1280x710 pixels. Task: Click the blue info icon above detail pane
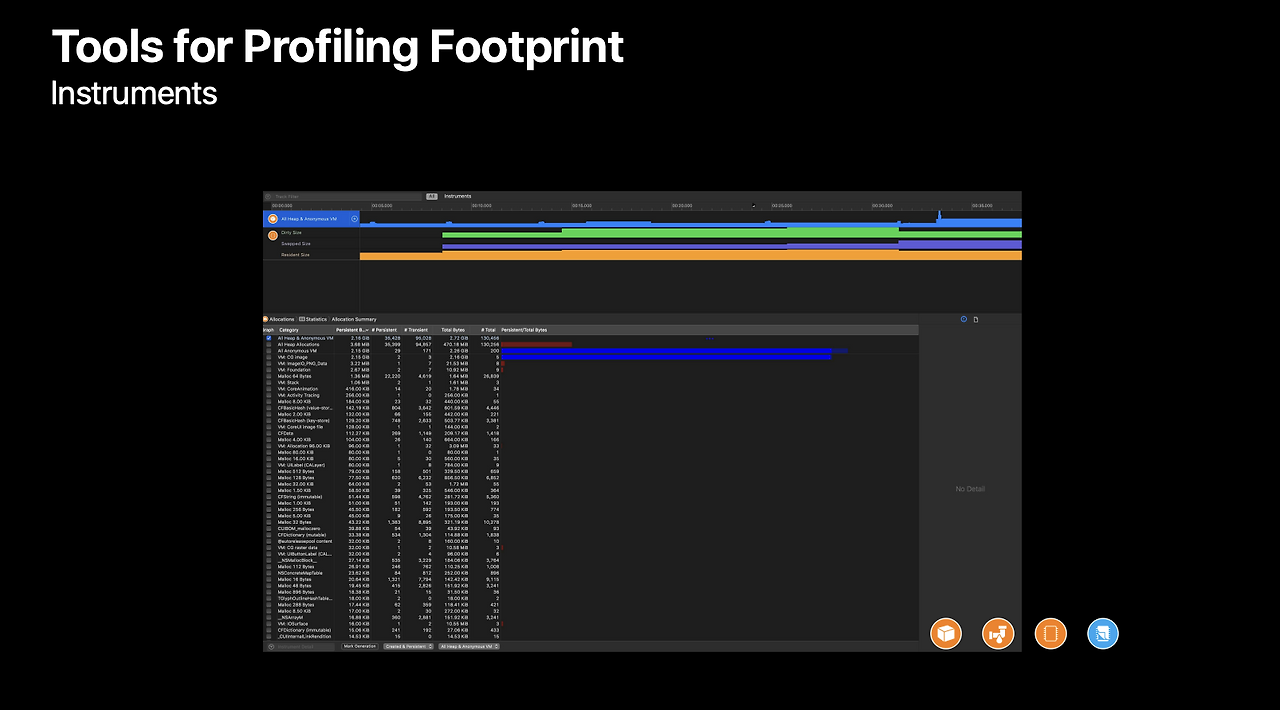tap(964, 319)
